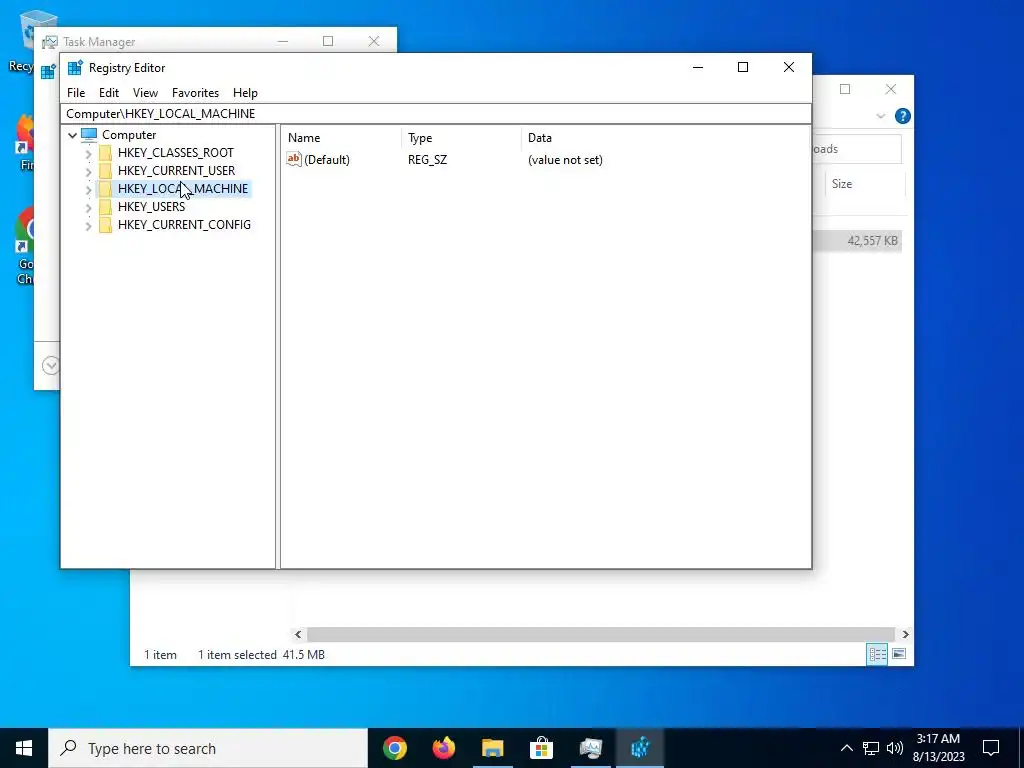Viewport: 1024px width, 768px height.
Task: Open the File menu
Action: coord(76,93)
